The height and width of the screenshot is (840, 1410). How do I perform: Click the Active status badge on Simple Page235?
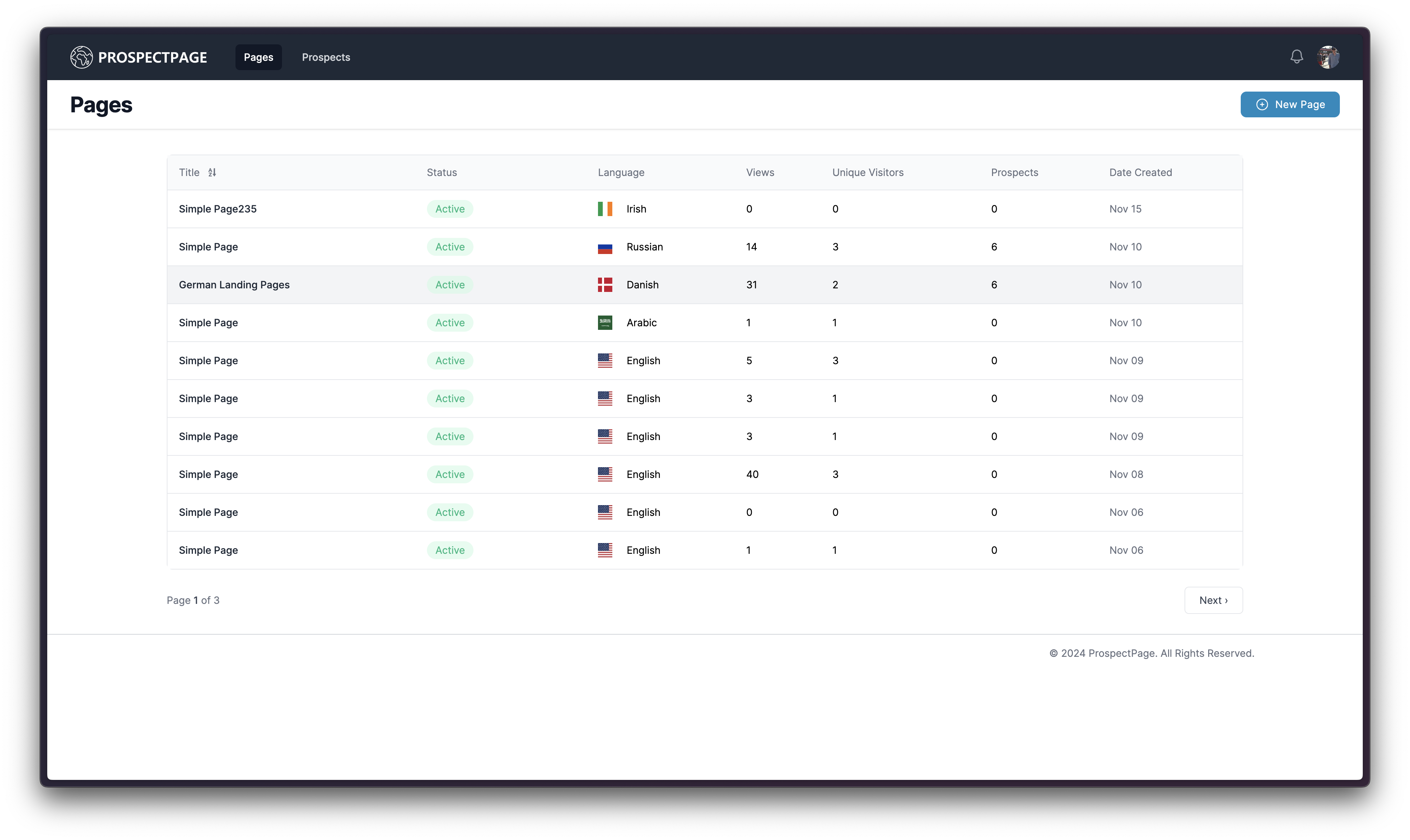click(x=449, y=208)
